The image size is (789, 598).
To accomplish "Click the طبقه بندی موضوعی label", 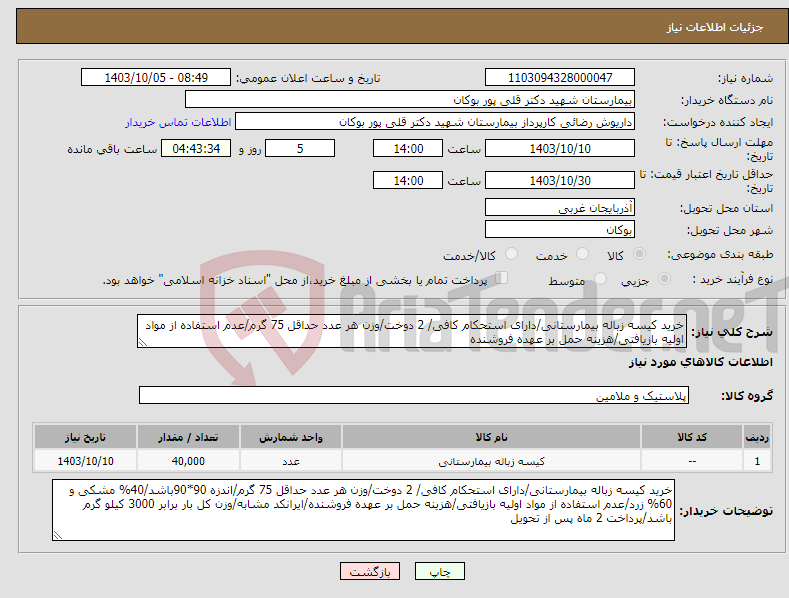I will (x=720, y=255).
